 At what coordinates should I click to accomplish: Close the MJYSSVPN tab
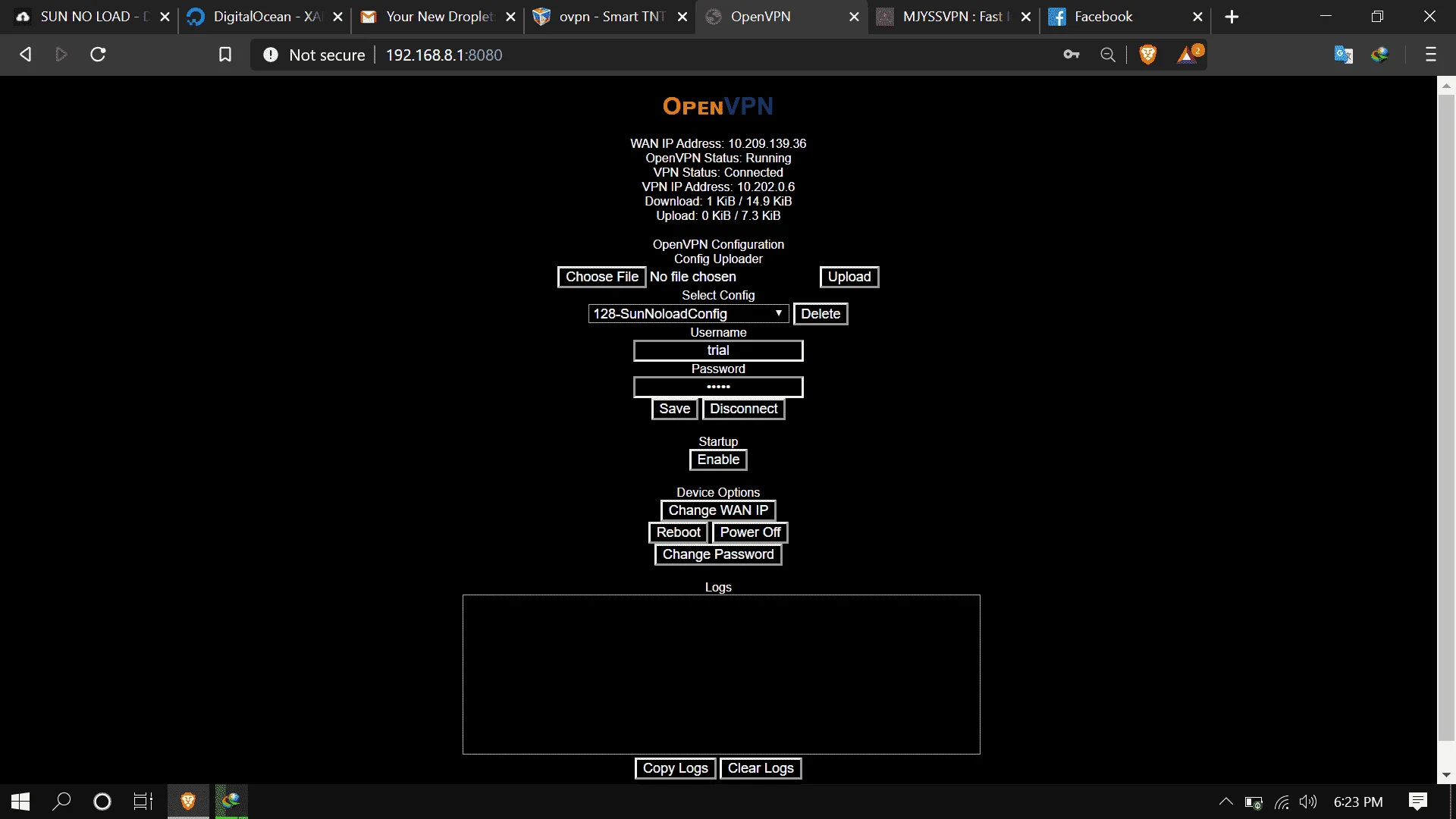1026,17
